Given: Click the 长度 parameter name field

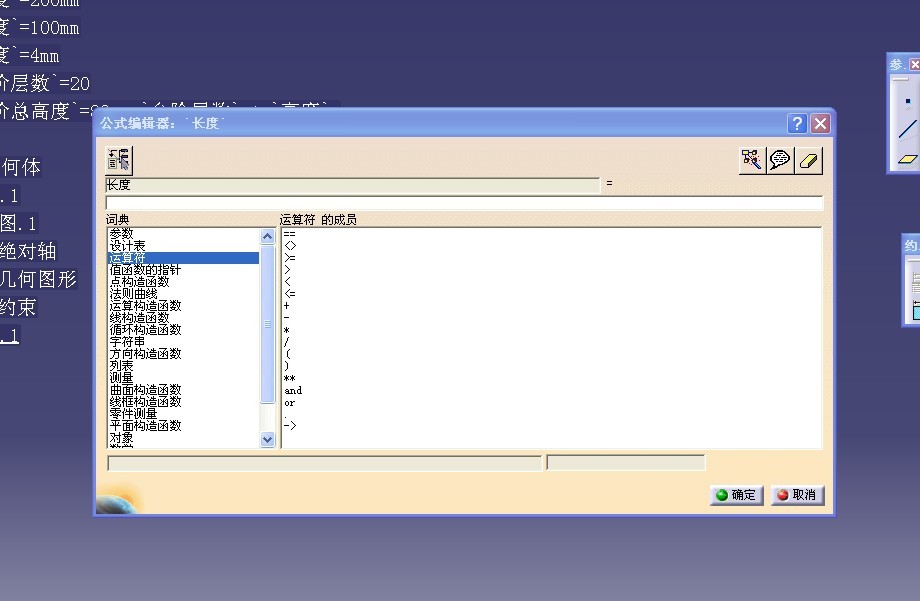Looking at the screenshot, I should pos(353,185).
